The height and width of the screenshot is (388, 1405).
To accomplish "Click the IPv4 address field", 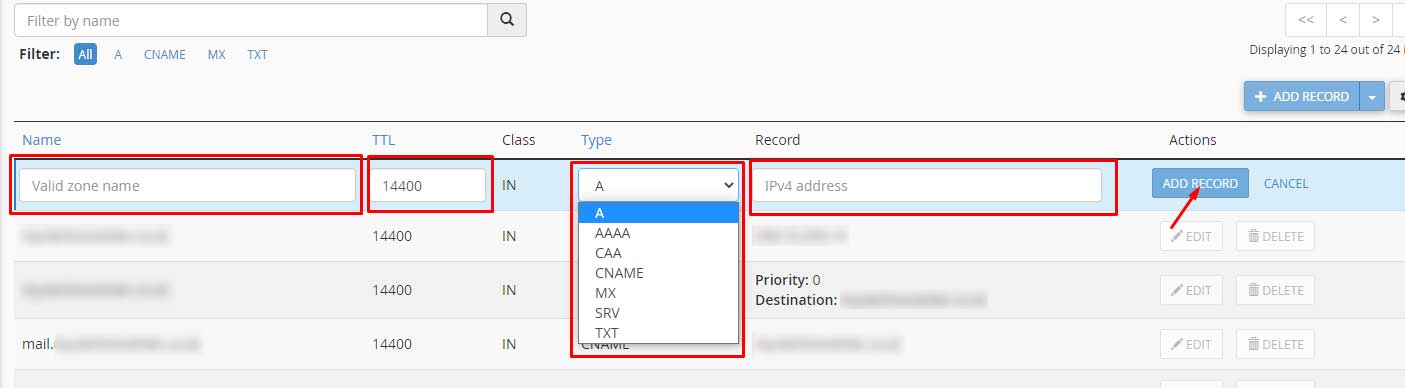I will pos(928,185).
